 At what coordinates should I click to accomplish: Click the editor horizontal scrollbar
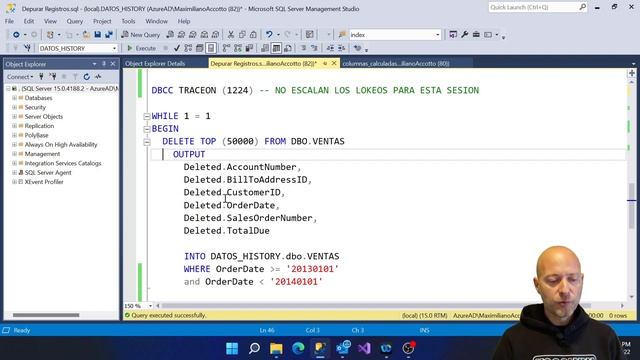click(x=376, y=306)
